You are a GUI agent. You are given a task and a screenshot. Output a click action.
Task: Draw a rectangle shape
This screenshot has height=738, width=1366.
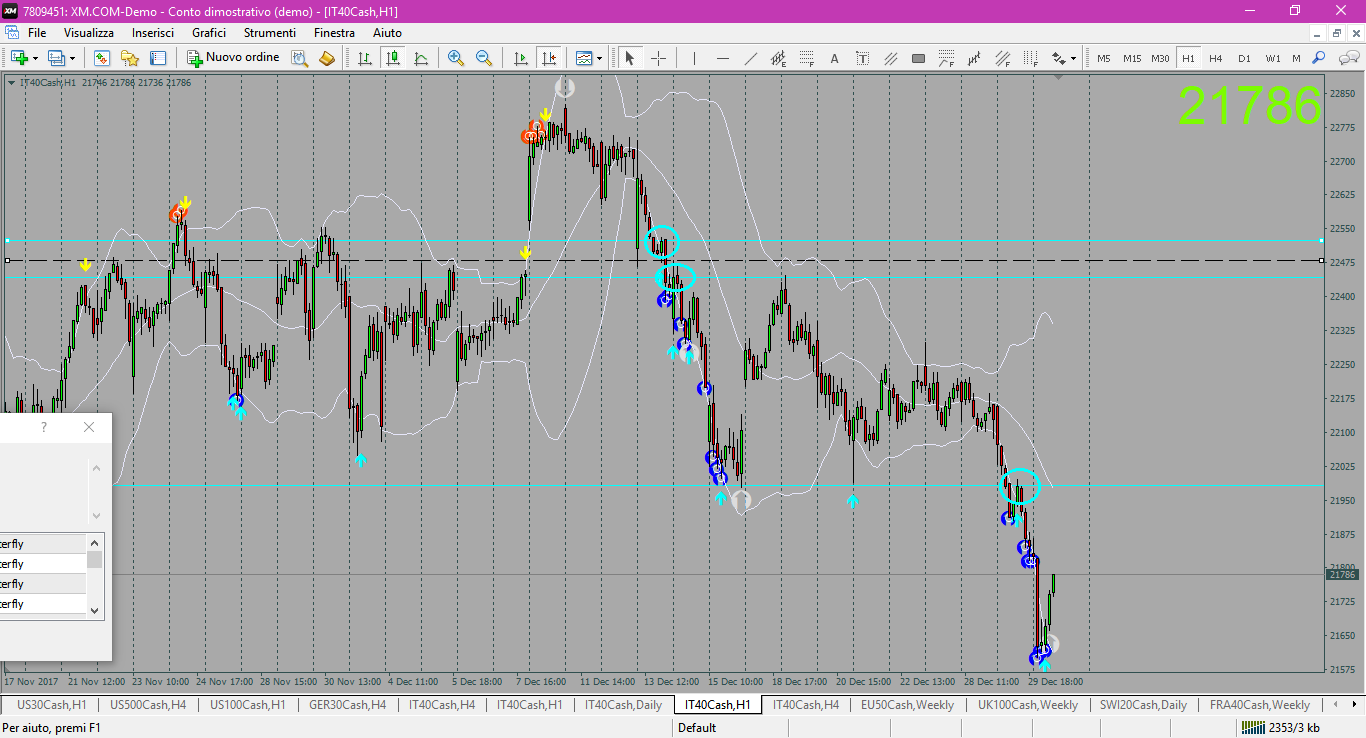click(918, 58)
